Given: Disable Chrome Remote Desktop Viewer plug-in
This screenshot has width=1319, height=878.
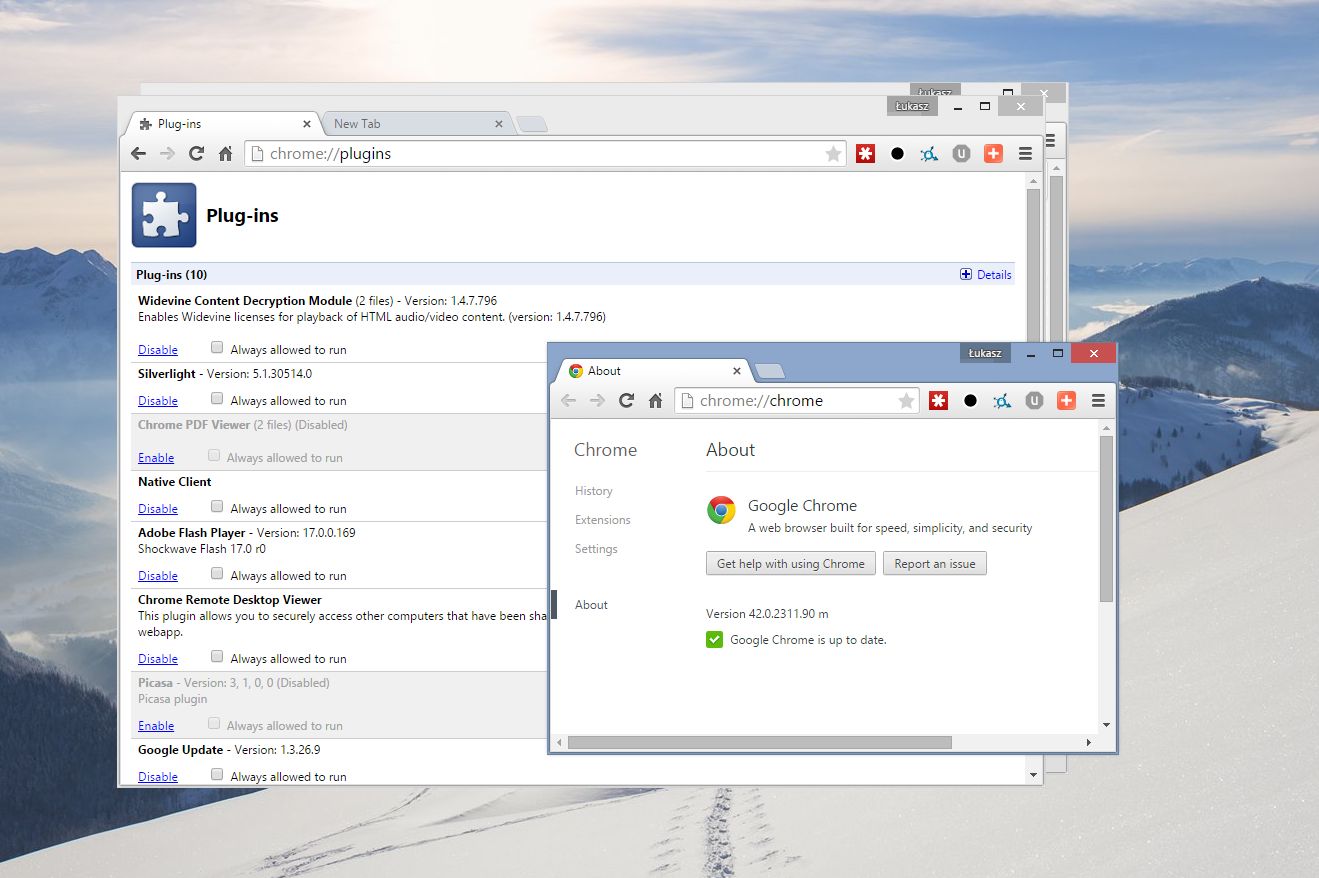Looking at the screenshot, I should click(158, 659).
